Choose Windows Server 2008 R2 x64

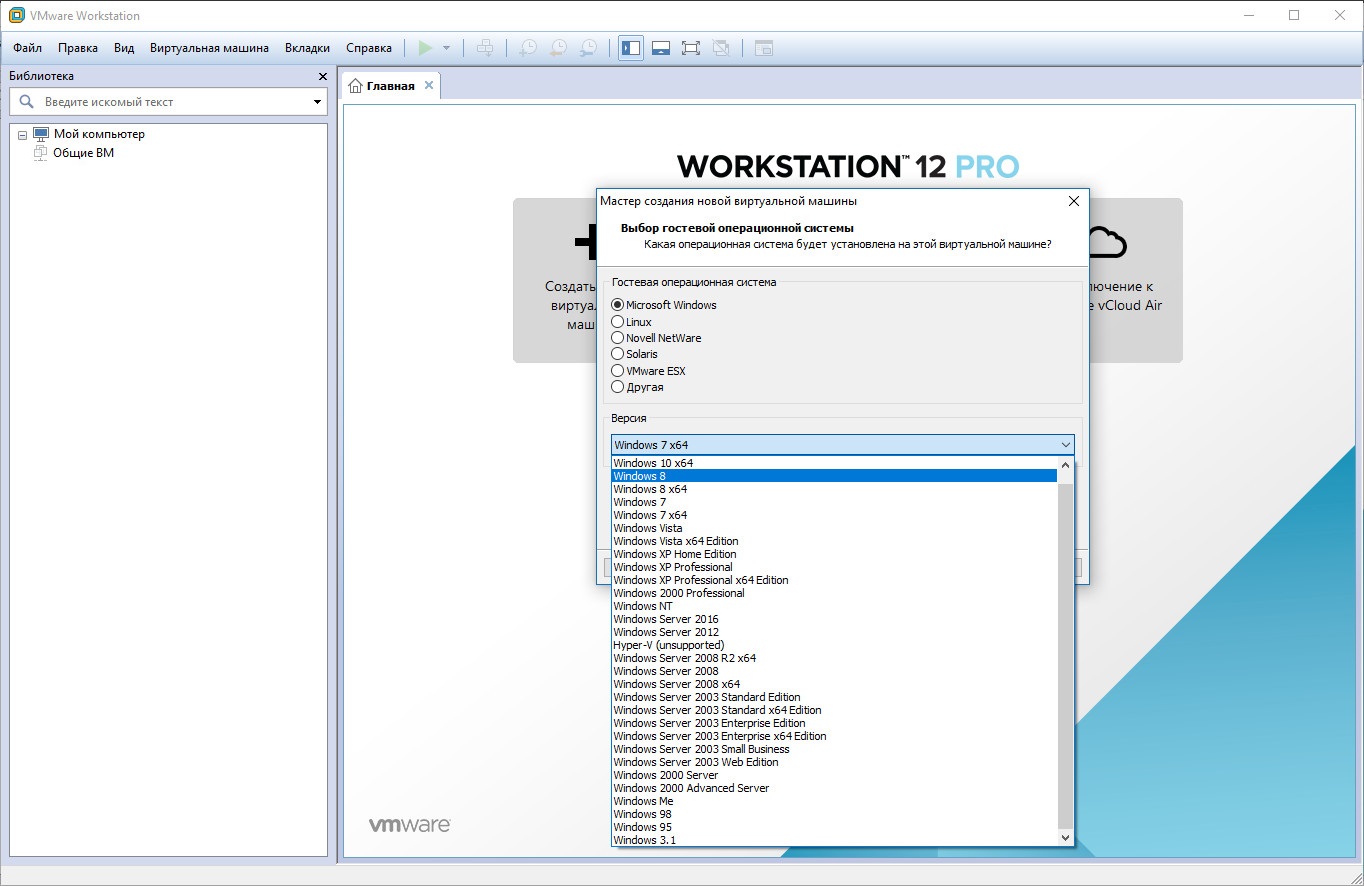pyautogui.click(x=834, y=658)
